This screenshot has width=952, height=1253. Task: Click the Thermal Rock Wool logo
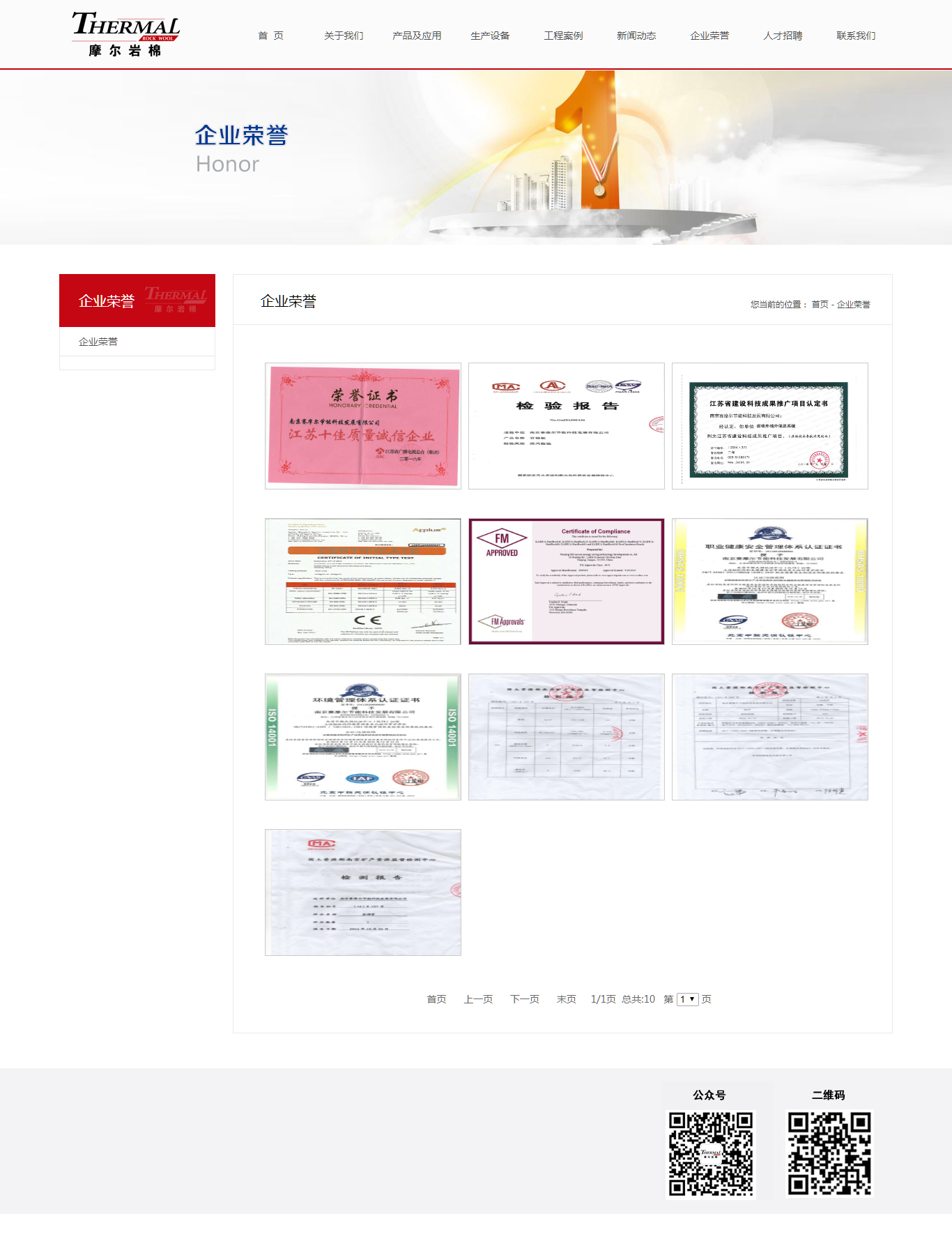(125, 33)
